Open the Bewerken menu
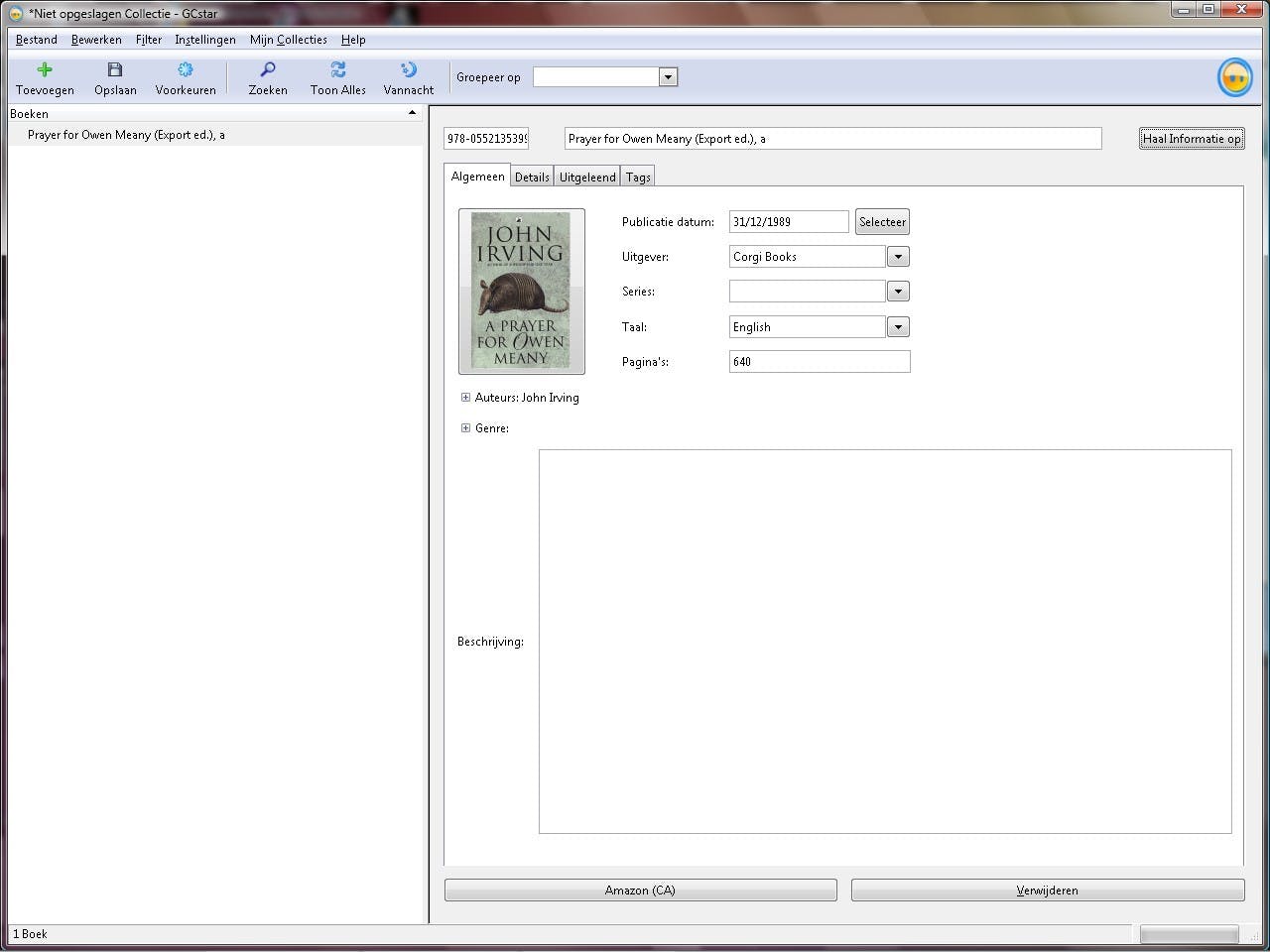Screen dimensions: 1270x952 pos(96,40)
